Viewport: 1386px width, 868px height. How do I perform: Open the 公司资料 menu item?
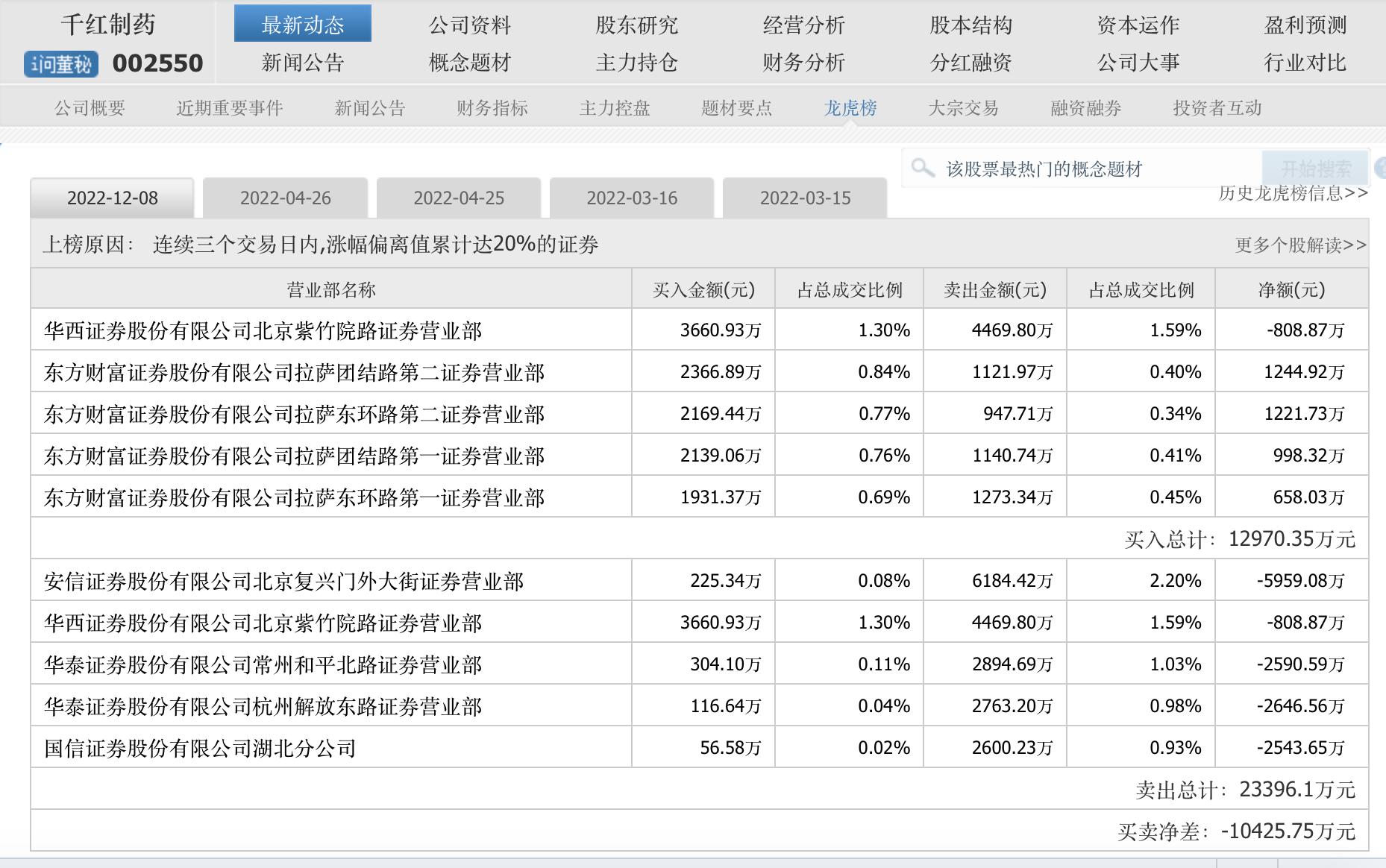[470, 25]
